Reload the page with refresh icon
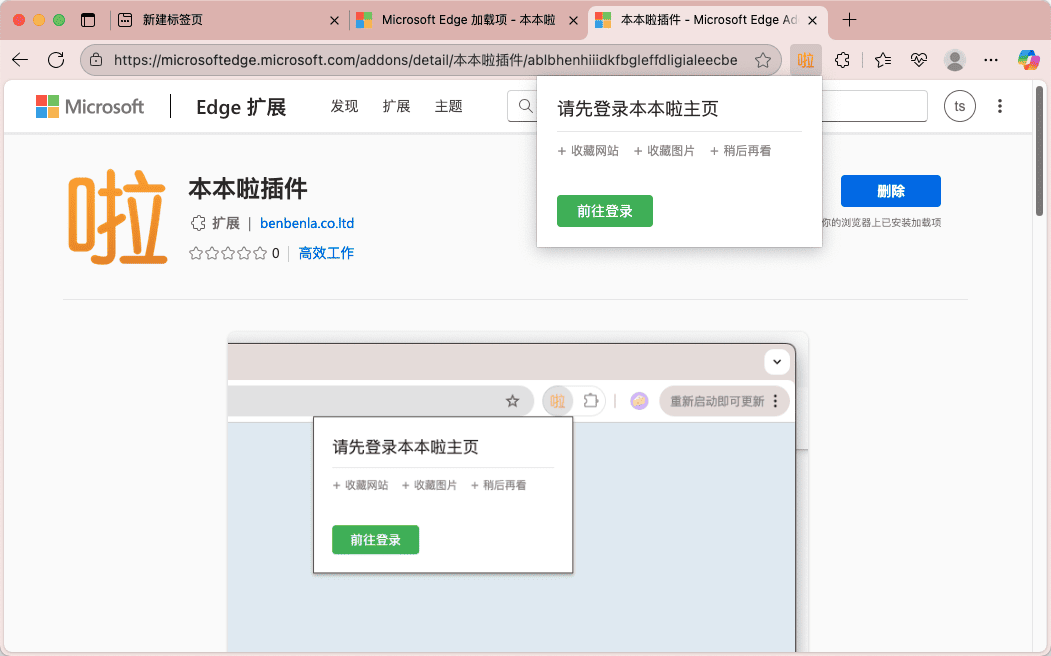 click(x=56, y=60)
